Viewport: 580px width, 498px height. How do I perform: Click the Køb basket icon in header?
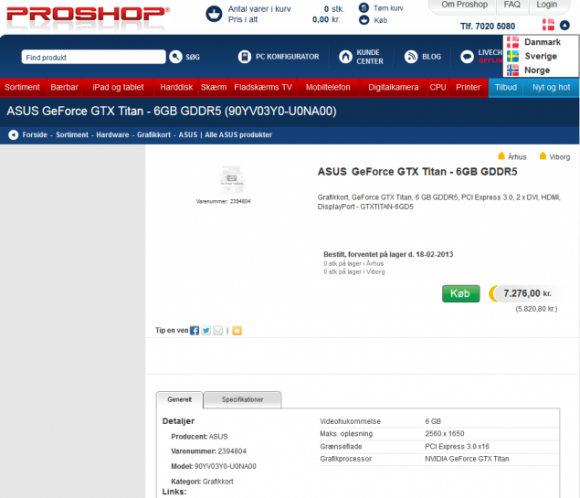pyautogui.click(x=364, y=20)
